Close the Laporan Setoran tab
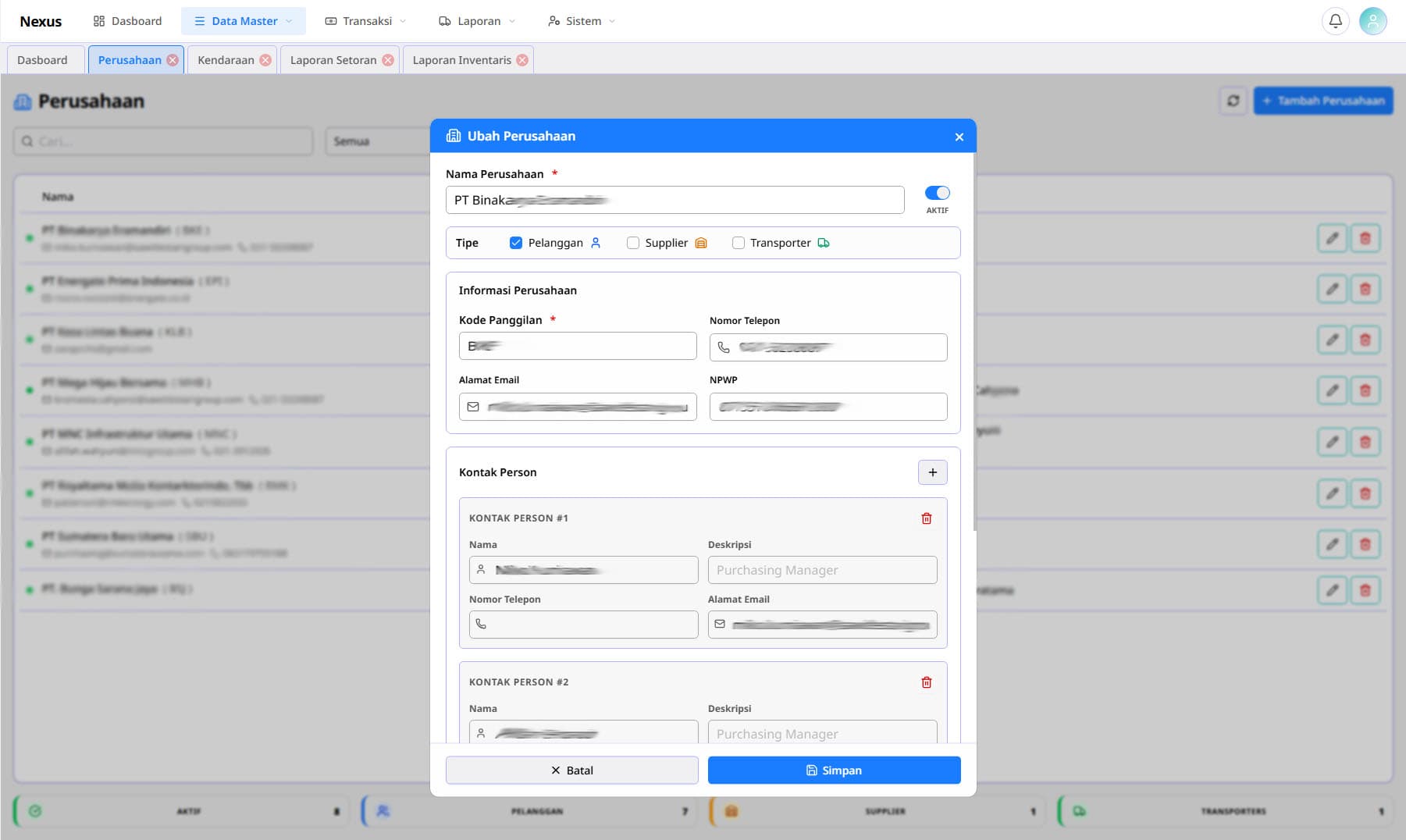 pyautogui.click(x=388, y=60)
